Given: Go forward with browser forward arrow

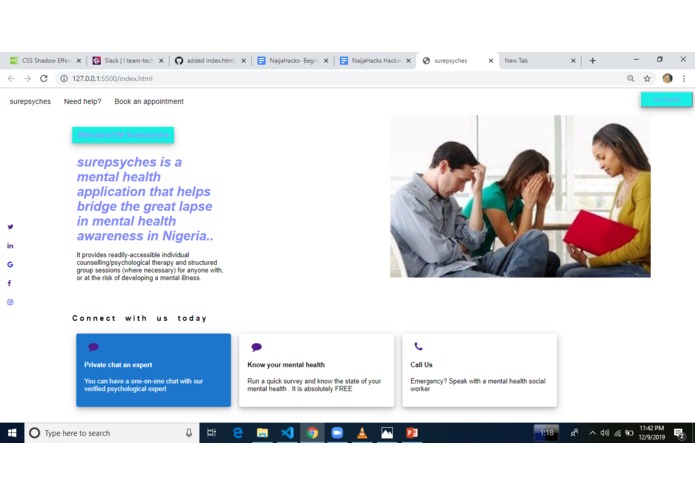Looking at the screenshot, I should (x=27, y=78).
